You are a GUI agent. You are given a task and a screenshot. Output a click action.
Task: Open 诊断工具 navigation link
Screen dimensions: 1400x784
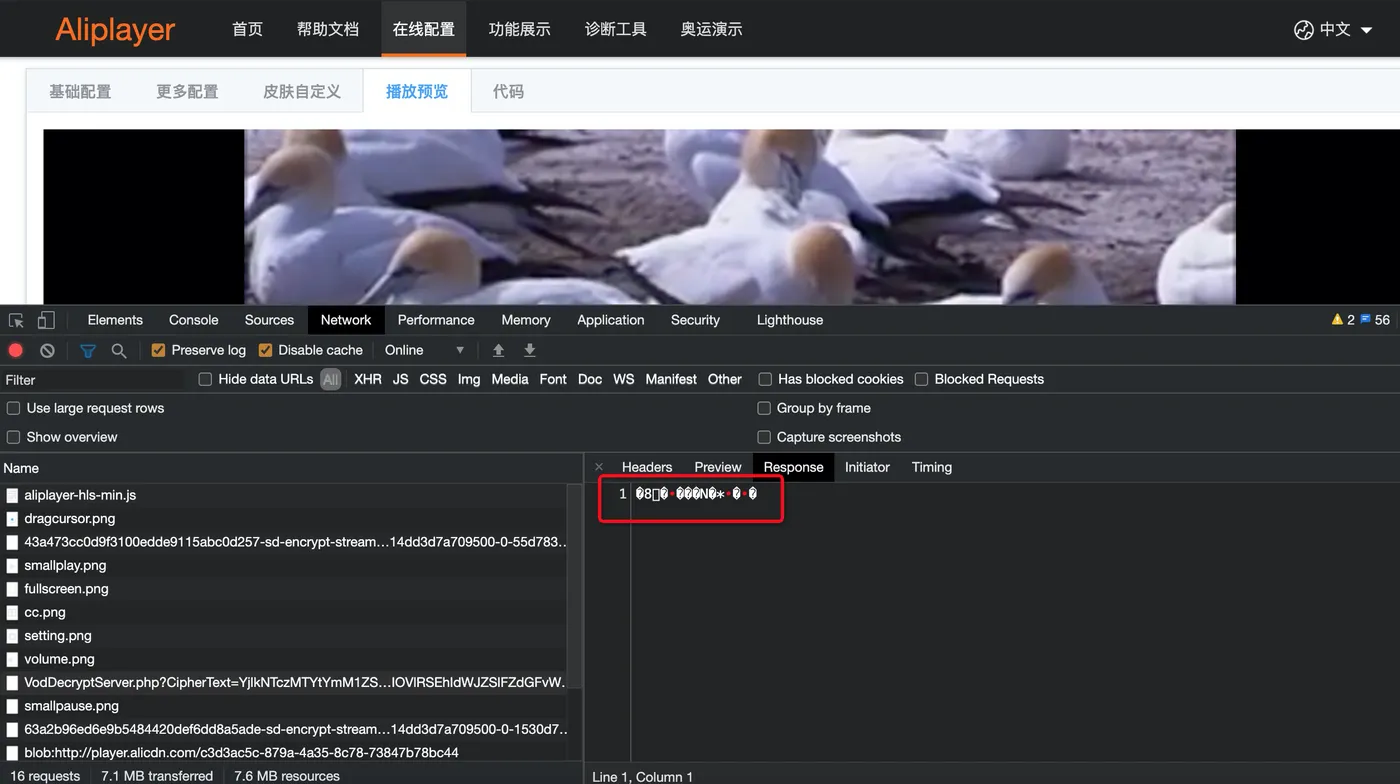616,29
